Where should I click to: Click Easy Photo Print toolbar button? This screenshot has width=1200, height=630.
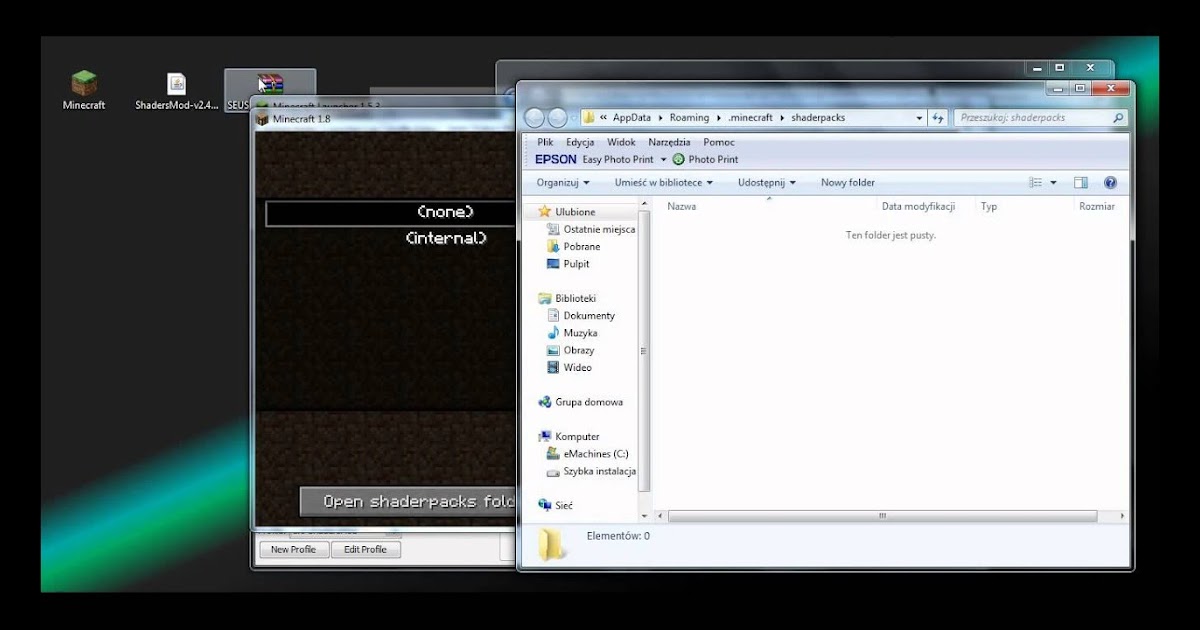(x=617, y=160)
